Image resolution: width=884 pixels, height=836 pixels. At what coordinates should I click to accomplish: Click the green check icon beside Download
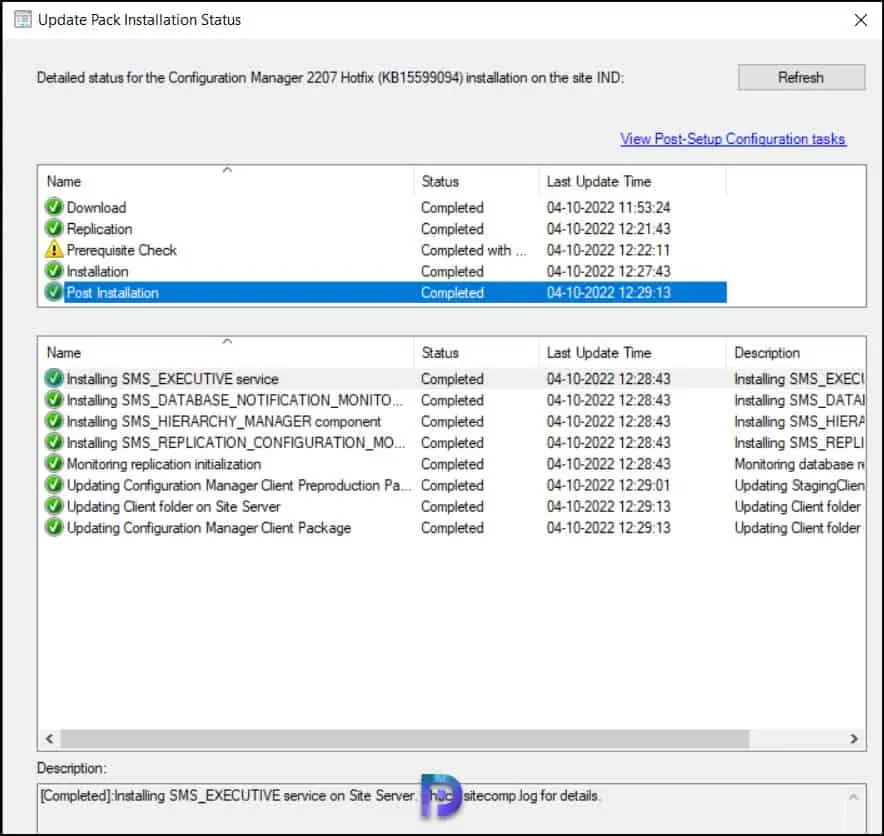click(x=54, y=207)
